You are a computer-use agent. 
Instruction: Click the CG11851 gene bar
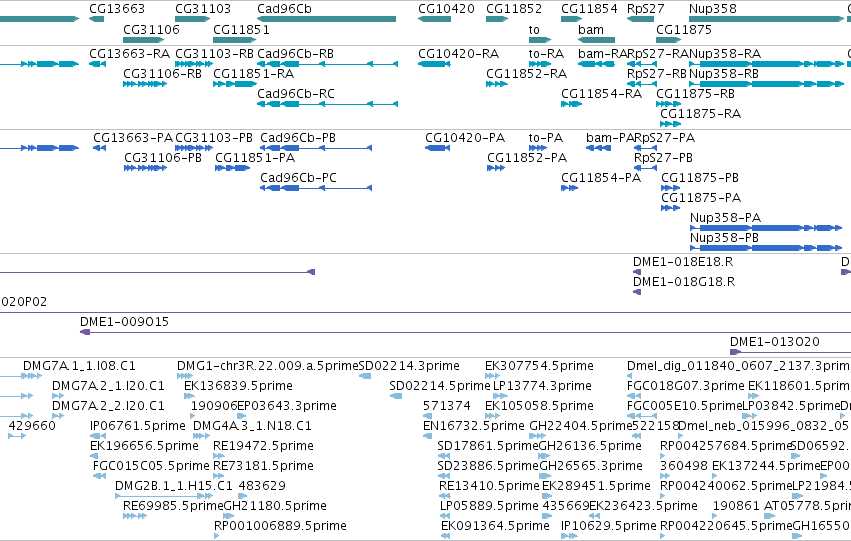pos(234,40)
